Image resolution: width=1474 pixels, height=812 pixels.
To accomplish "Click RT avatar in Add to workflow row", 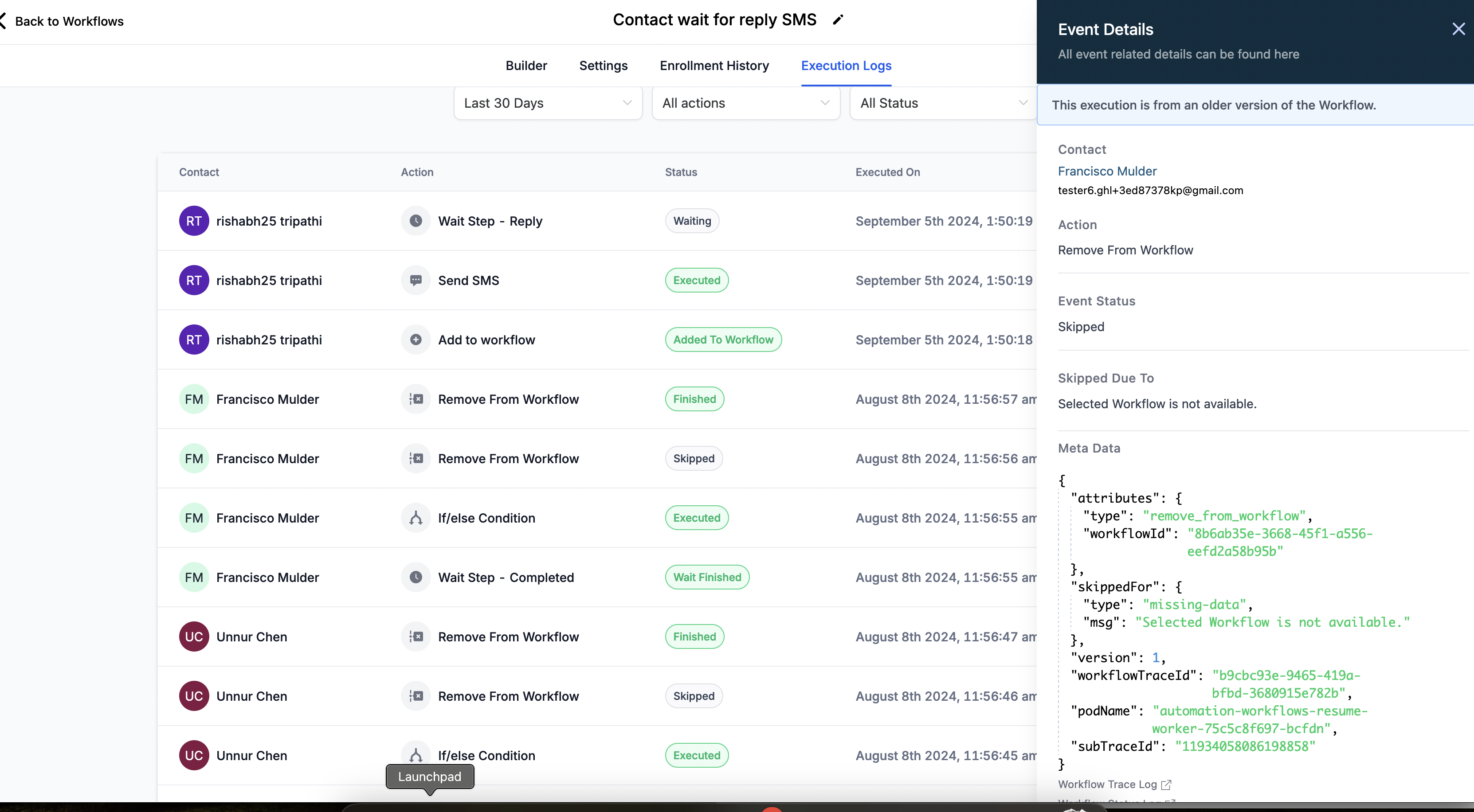I will point(194,340).
